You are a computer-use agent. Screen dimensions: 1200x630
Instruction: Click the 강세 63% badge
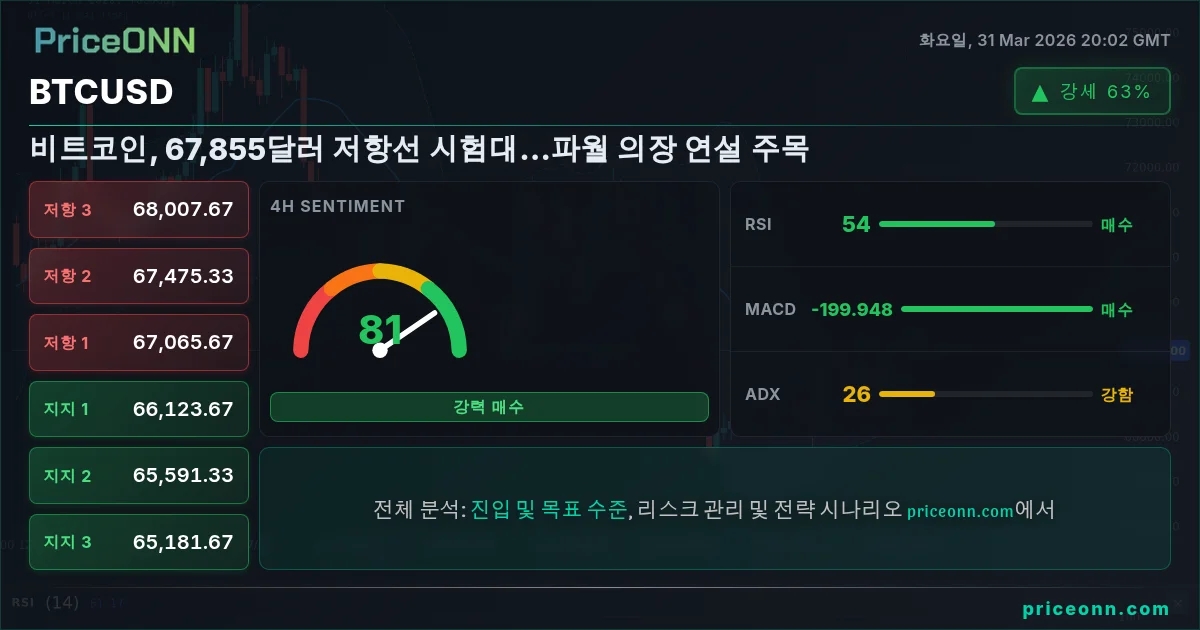point(1092,92)
